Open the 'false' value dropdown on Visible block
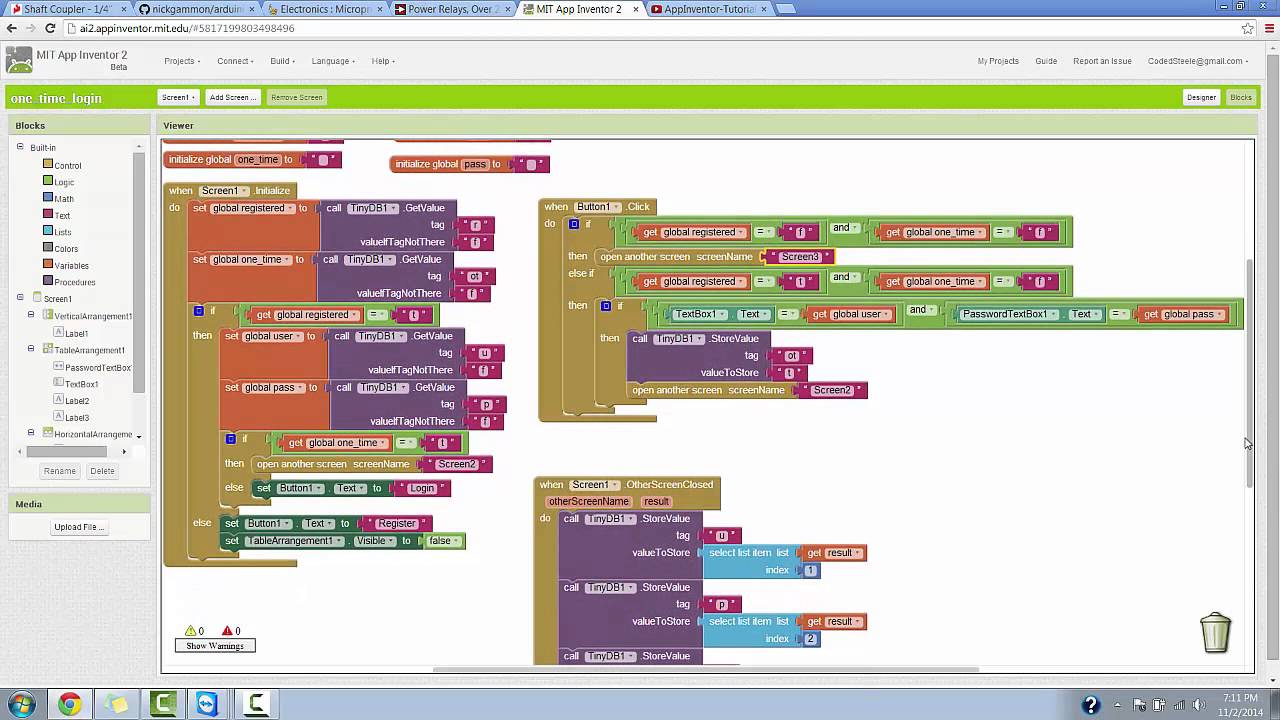 click(444, 541)
